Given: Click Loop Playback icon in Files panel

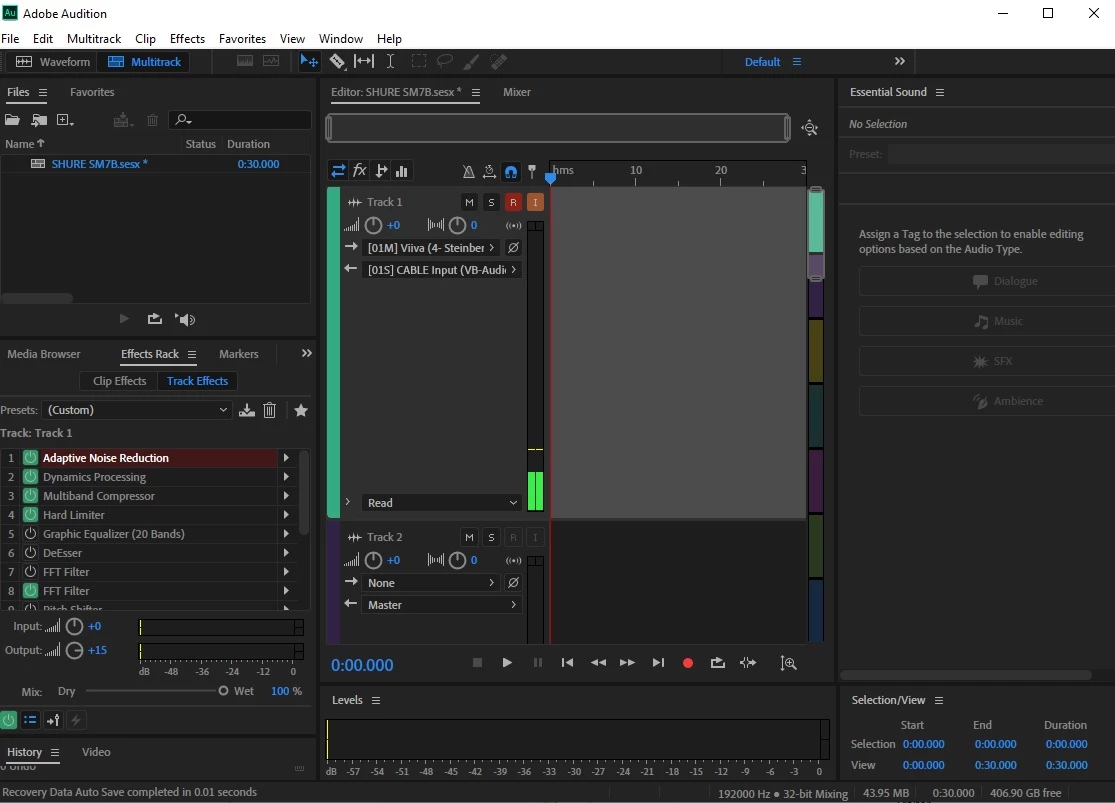Looking at the screenshot, I should (x=154, y=319).
